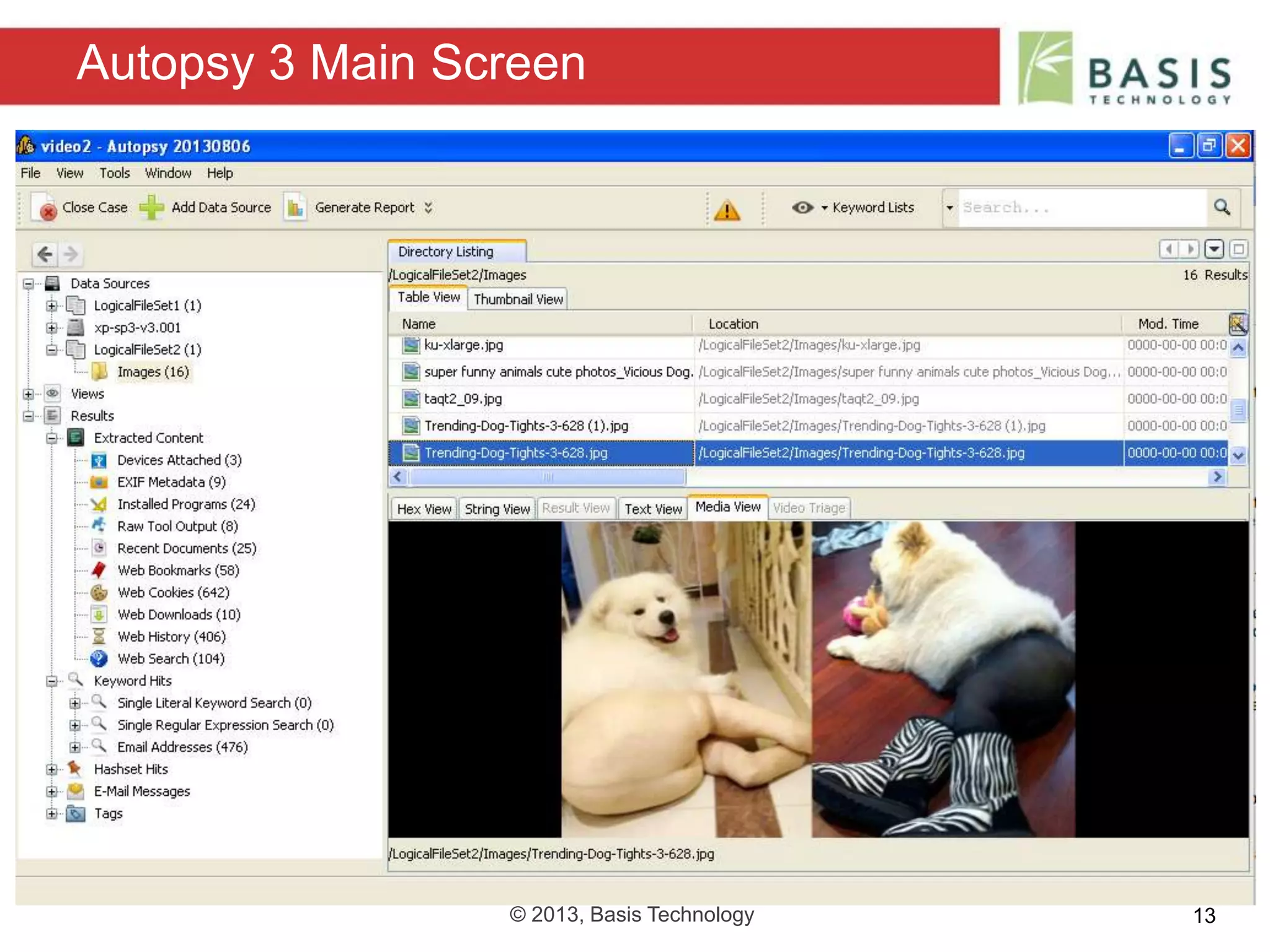1270x952 pixels.
Task: Click the keyword Search input field
Action: [1082, 208]
